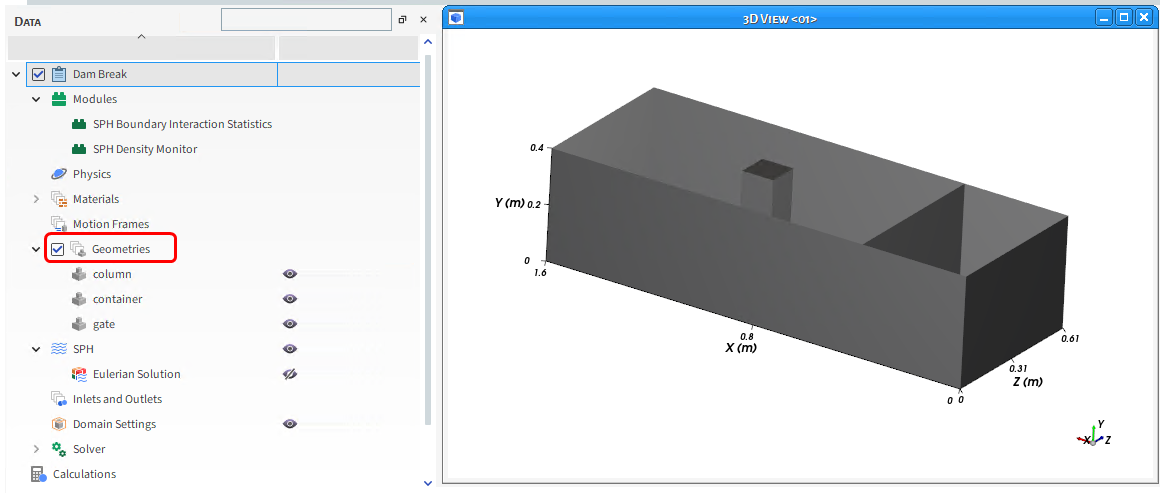This screenshot has height=498, width=1160.
Task: Click the small column block in 3D view
Action: pyautogui.click(x=767, y=191)
